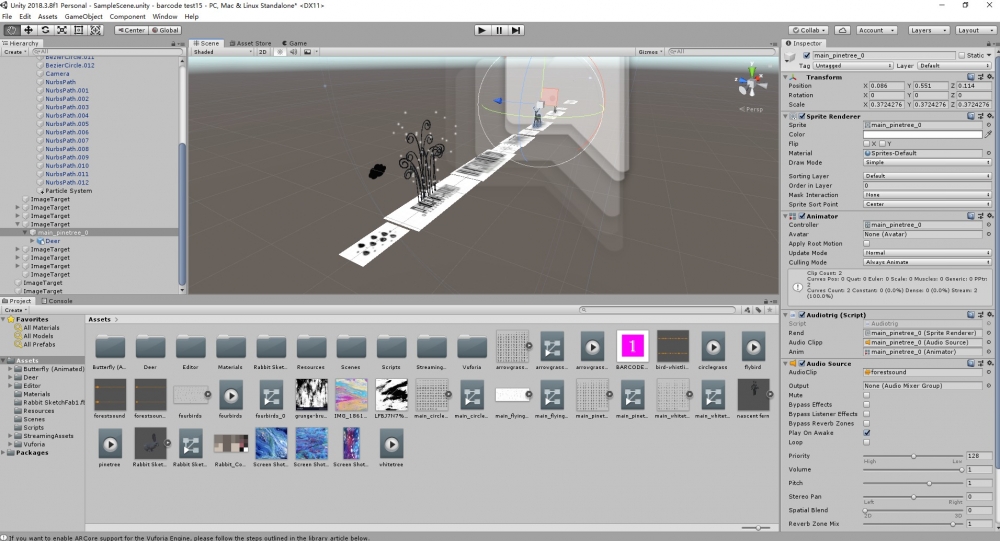Click the Play button
The width and height of the screenshot is (1000, 541).
point(482,30)
